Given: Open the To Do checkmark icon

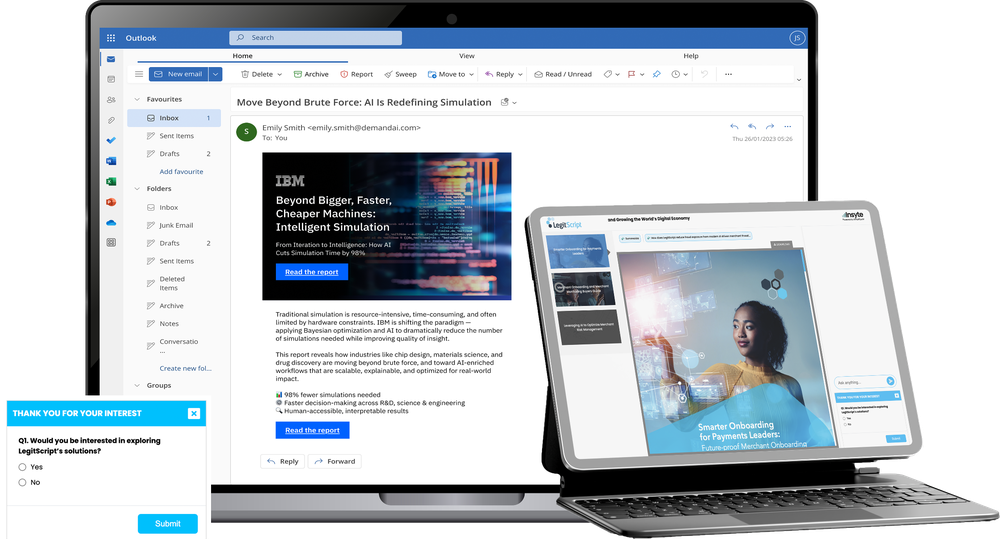Looking at the screenshot, I should pos(111,140).
